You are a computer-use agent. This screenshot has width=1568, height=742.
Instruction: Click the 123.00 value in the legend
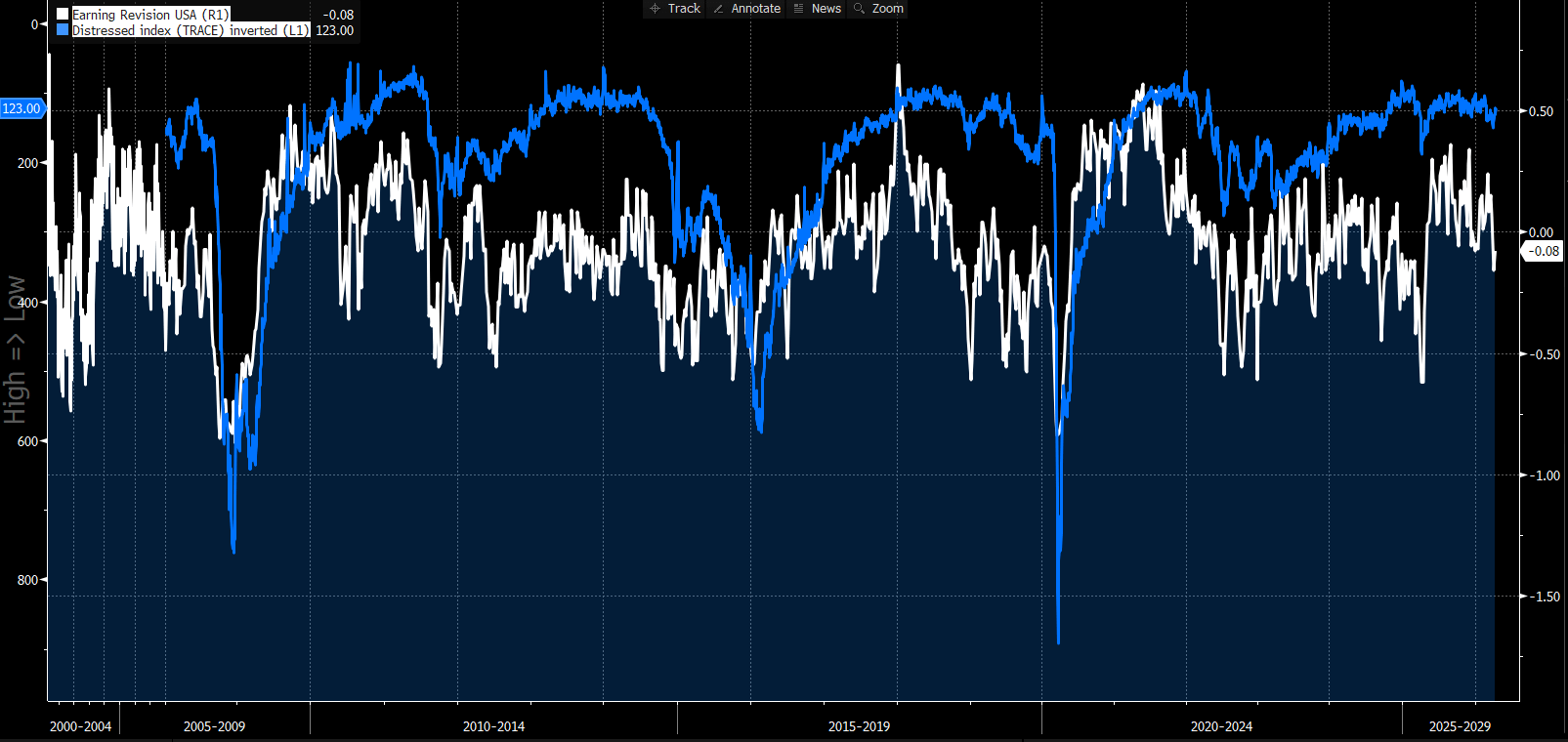(334, 30)
